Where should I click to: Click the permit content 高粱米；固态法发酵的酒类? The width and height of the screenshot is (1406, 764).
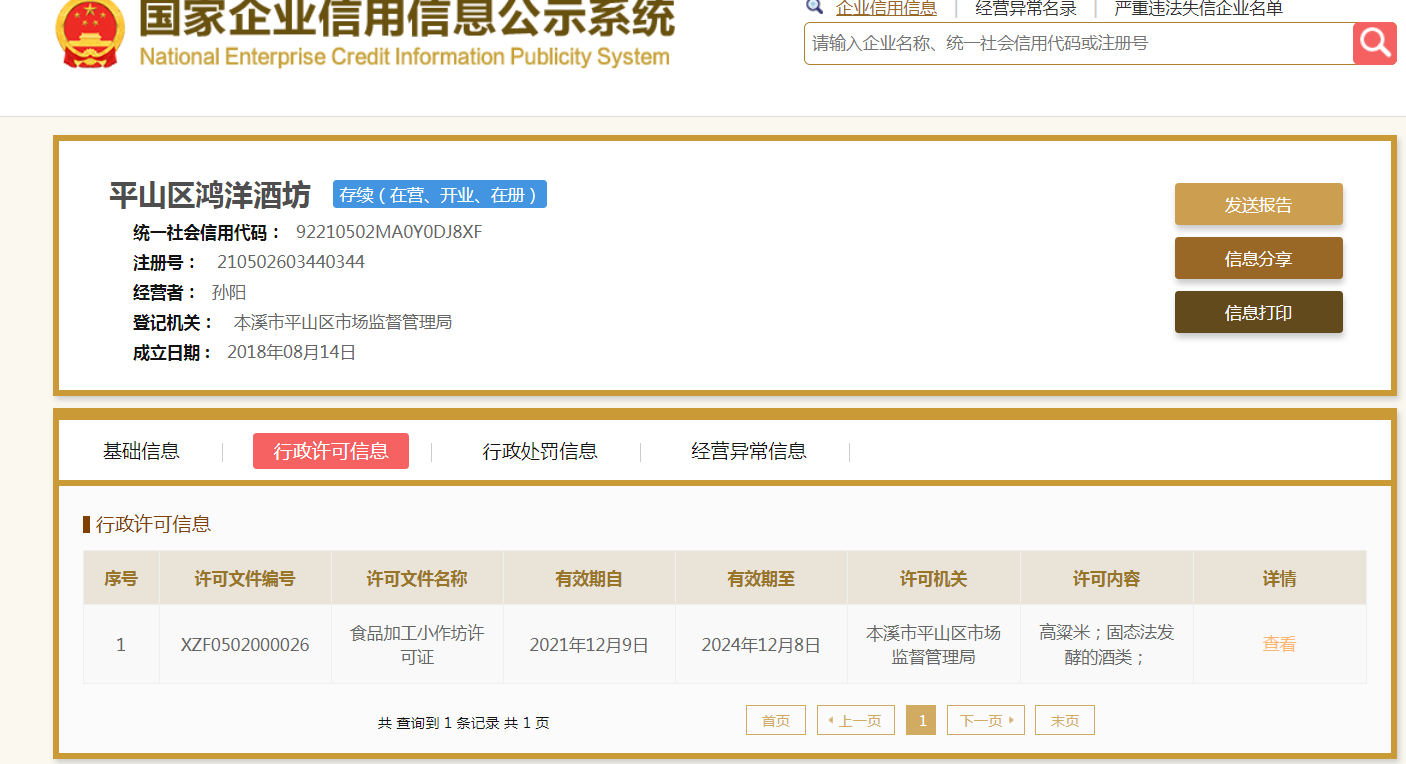pos(1107,645)
